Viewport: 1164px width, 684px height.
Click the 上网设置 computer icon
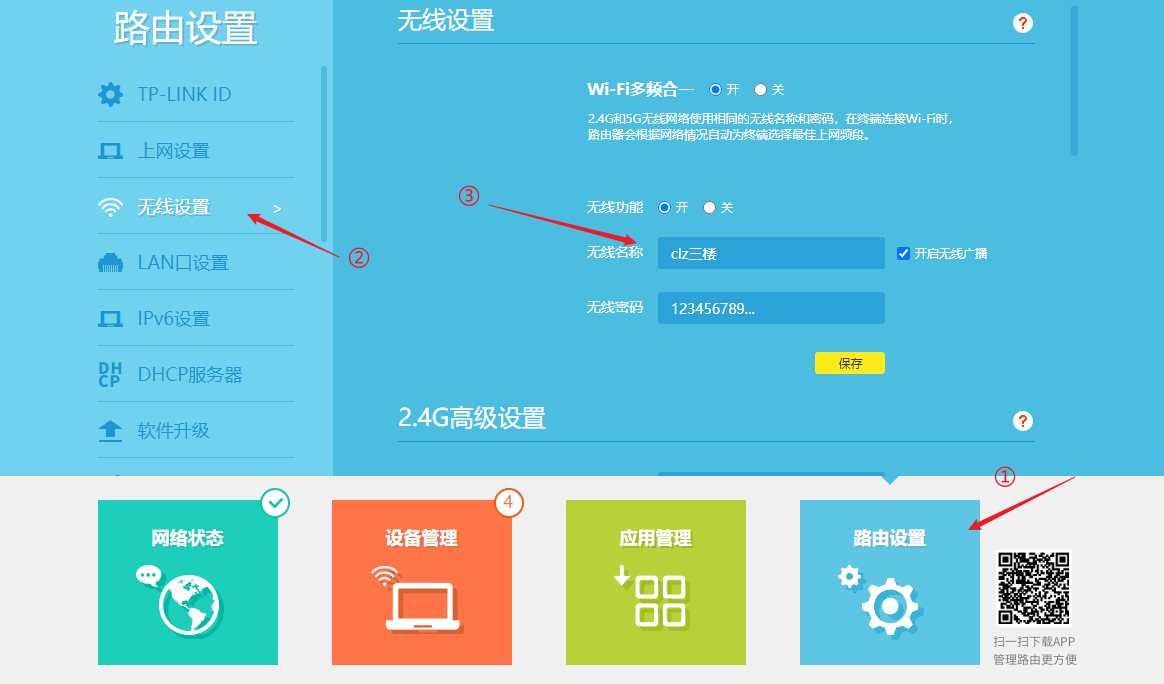click(x=111, y=152)
